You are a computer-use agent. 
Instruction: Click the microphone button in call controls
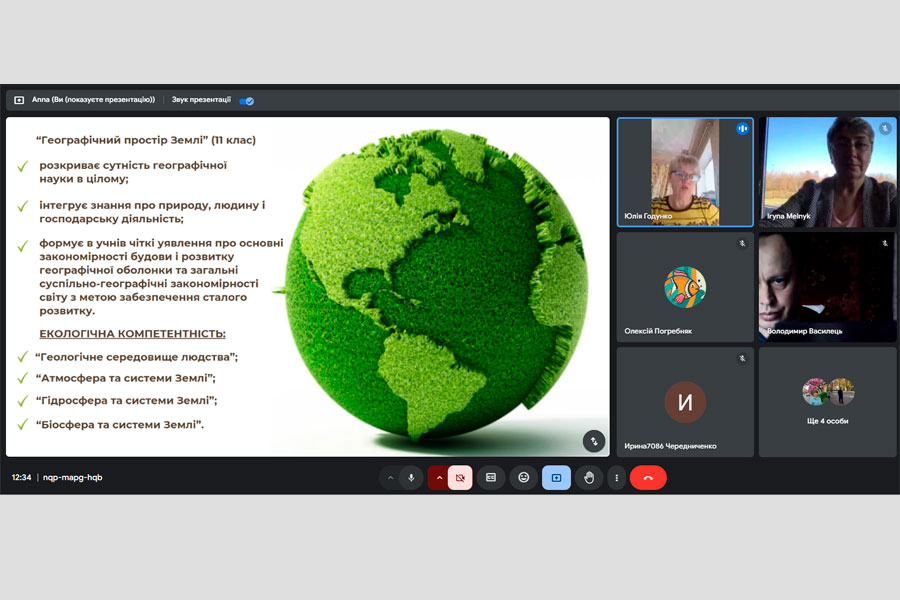[x=411, y=478]
